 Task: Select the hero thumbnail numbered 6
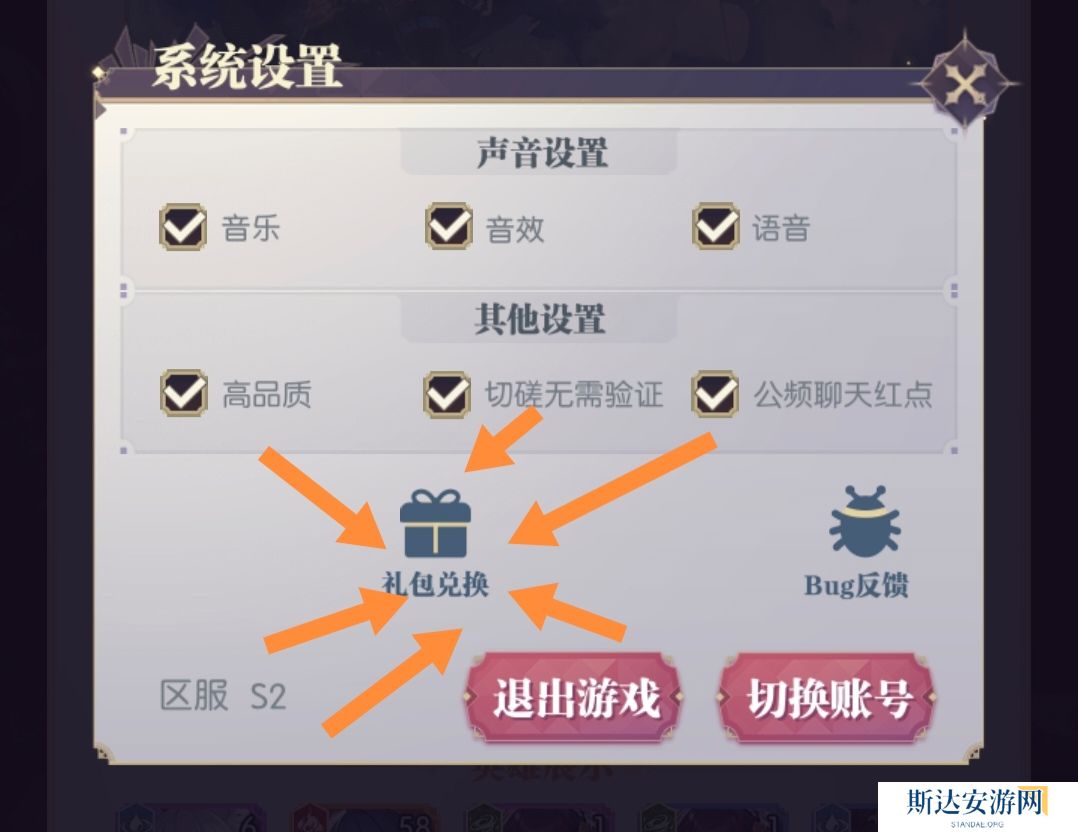pos(190,818)
